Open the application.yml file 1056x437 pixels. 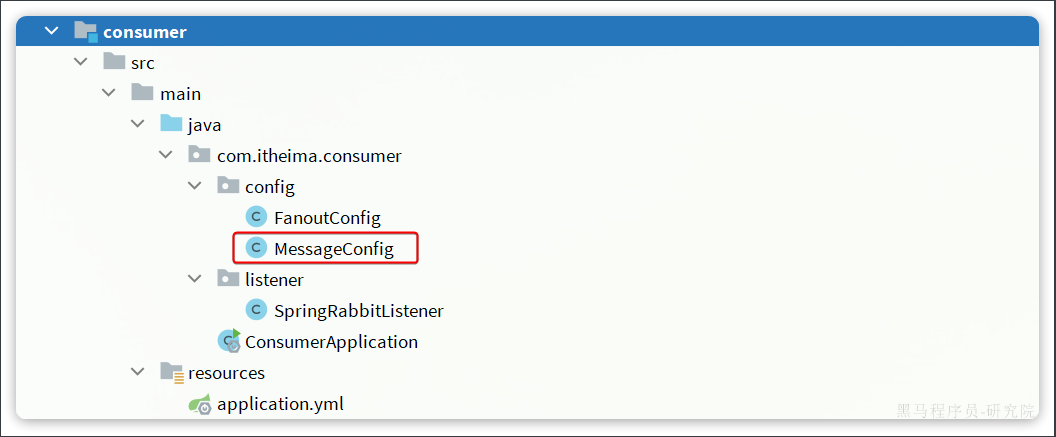click(x=280, y=404)
